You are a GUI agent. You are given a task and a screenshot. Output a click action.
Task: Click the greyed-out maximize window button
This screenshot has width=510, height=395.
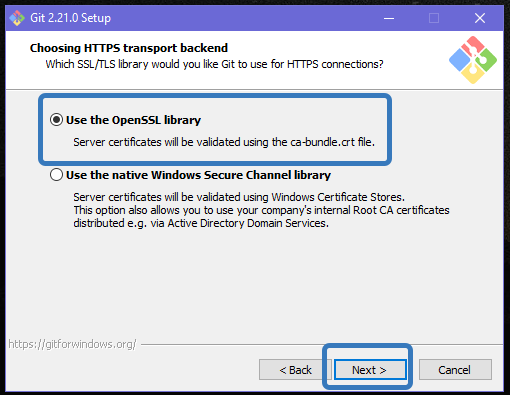click(x=434, y=18)
